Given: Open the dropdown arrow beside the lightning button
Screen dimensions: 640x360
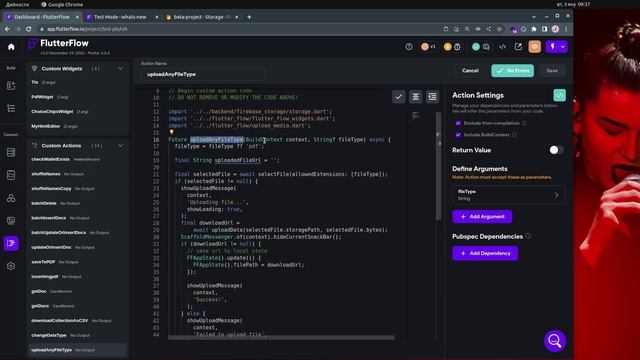Looking at the screenshot, I should (563, 47).
